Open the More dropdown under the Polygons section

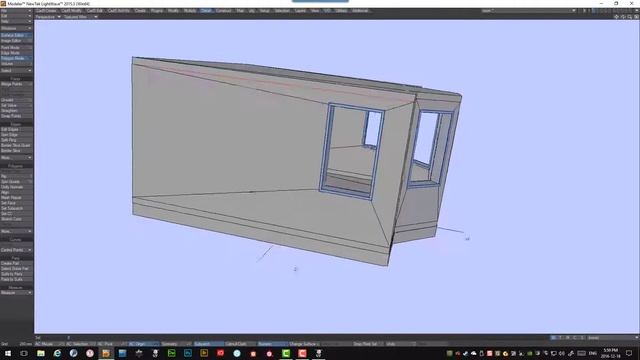click(16, 231)
